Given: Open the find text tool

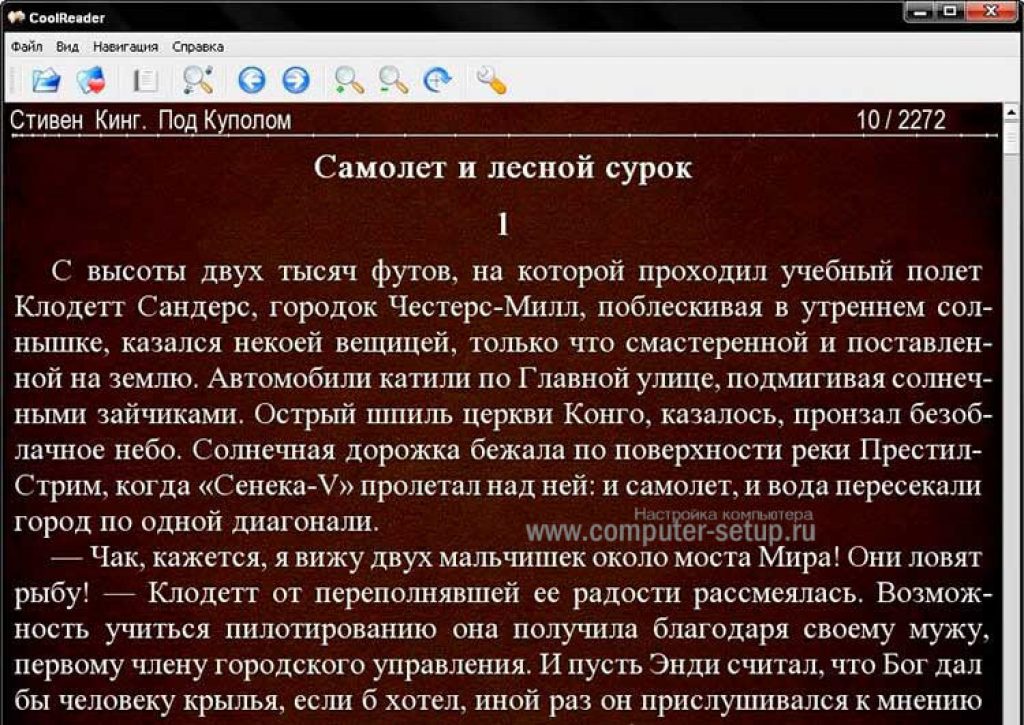Looking at the screenshot, I should pyautogui.click(x=198, y=80).
